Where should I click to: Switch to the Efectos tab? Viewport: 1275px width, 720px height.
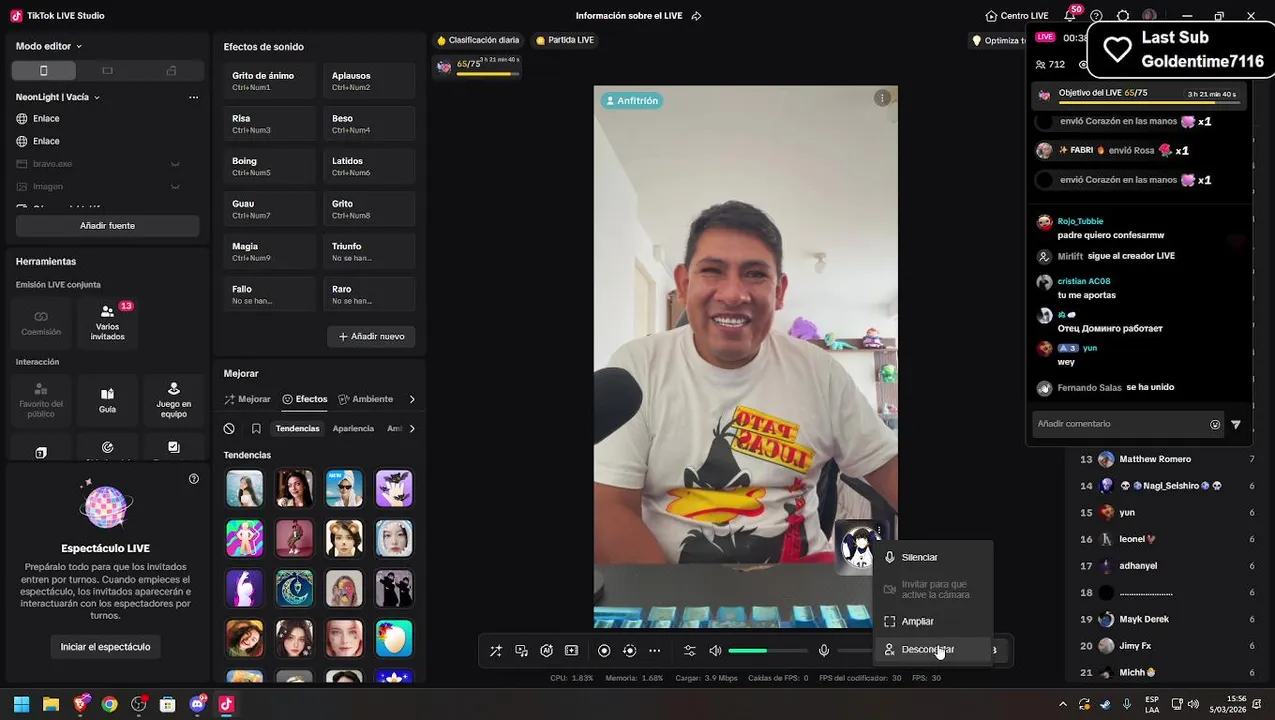(x=305, y=399)
